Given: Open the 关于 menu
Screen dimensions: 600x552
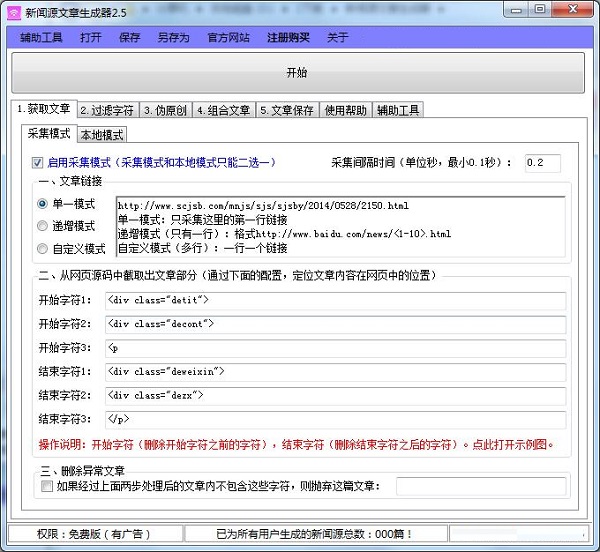Looking at the screenshot, I should coord(338,37).
